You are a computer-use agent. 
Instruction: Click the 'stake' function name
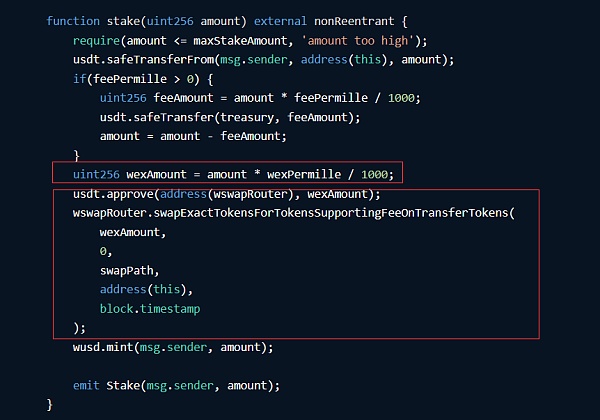pyautogui.click(x=124, y=21)
